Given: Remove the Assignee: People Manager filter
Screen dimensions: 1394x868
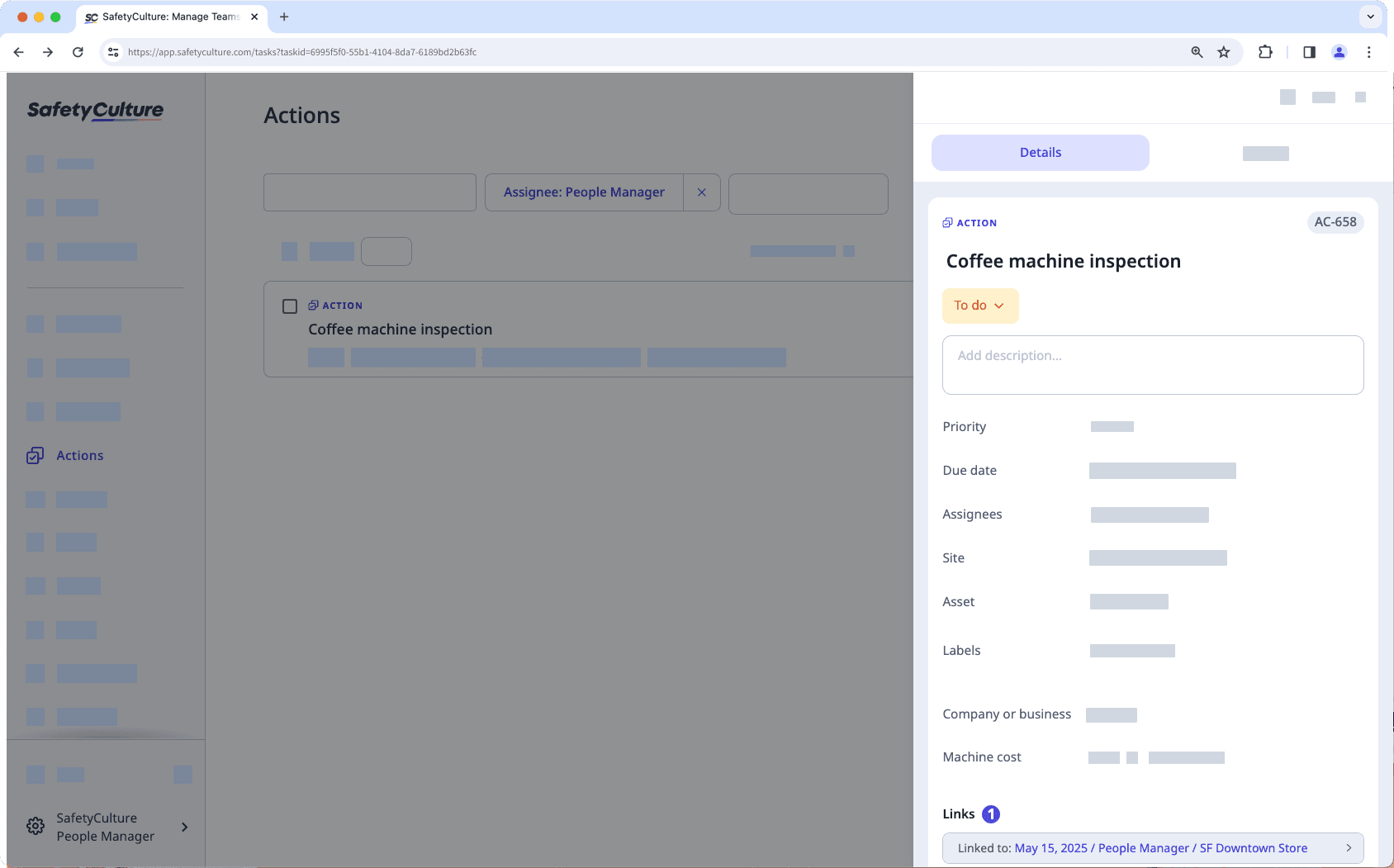Looking at the screenshot, I should tap(701, 192).
